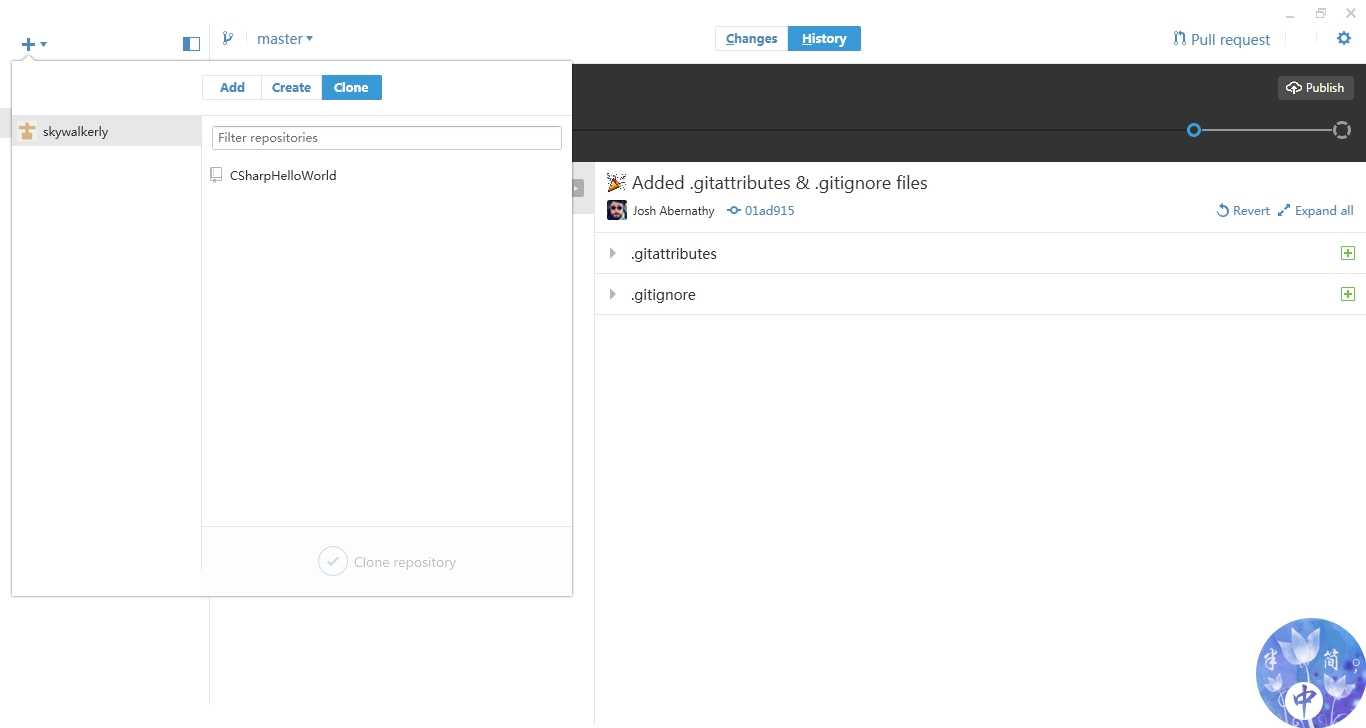The height and width of the screenshot is (728, 1366).
Task: Expand the .gitattributes file diff
Action: (x=612, y=253)
